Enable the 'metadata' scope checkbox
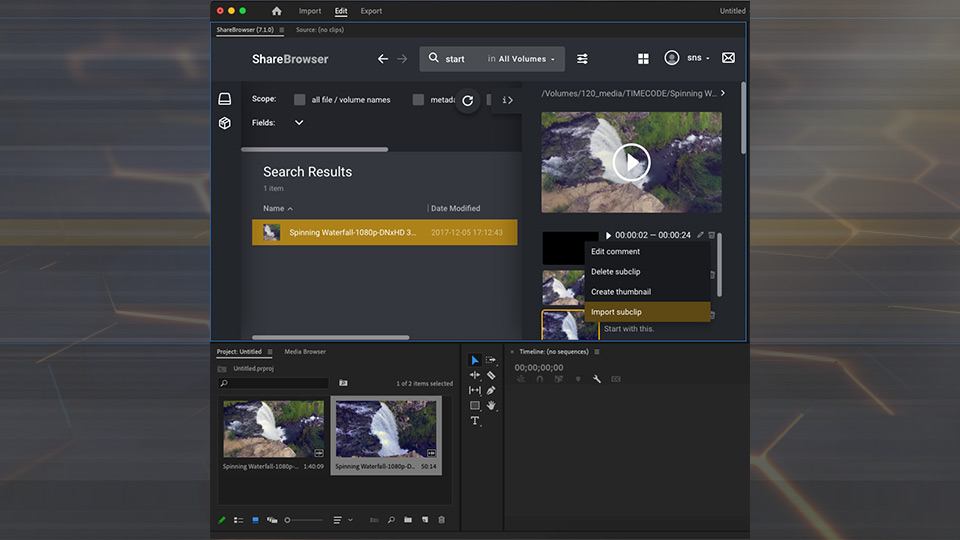 (418, 100)
